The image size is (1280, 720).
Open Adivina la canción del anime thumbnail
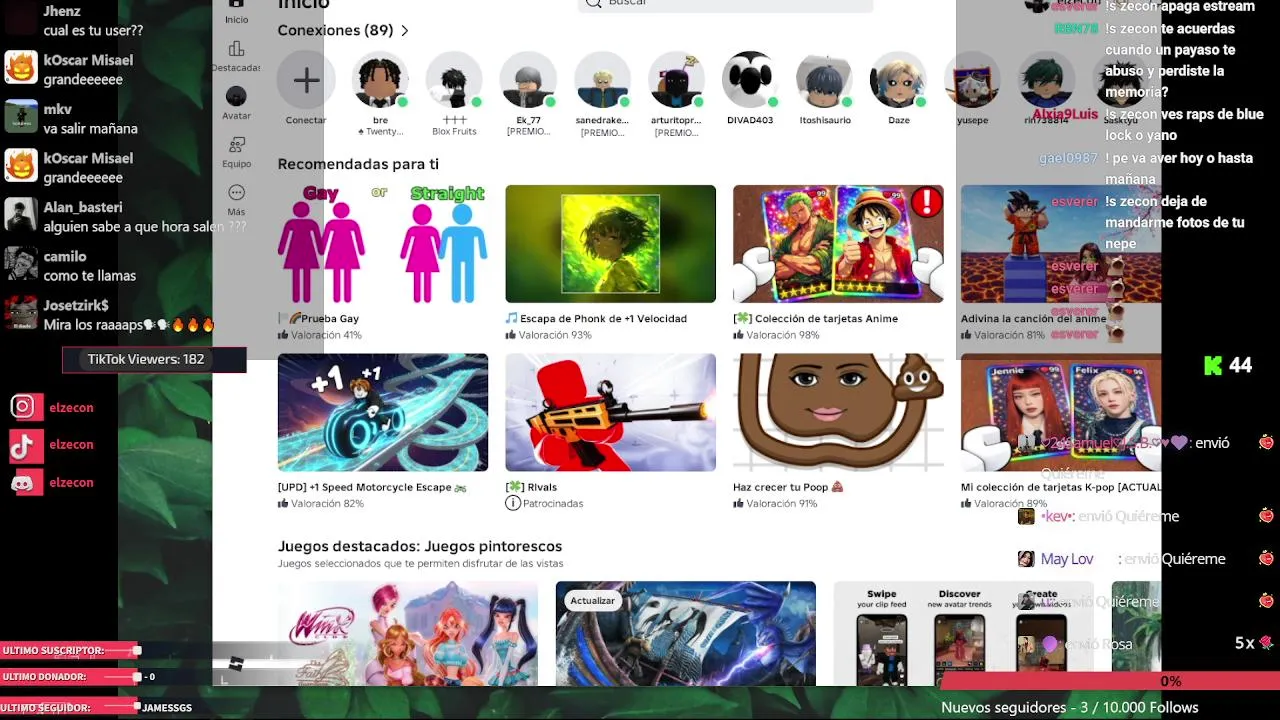pos(1060,243)
